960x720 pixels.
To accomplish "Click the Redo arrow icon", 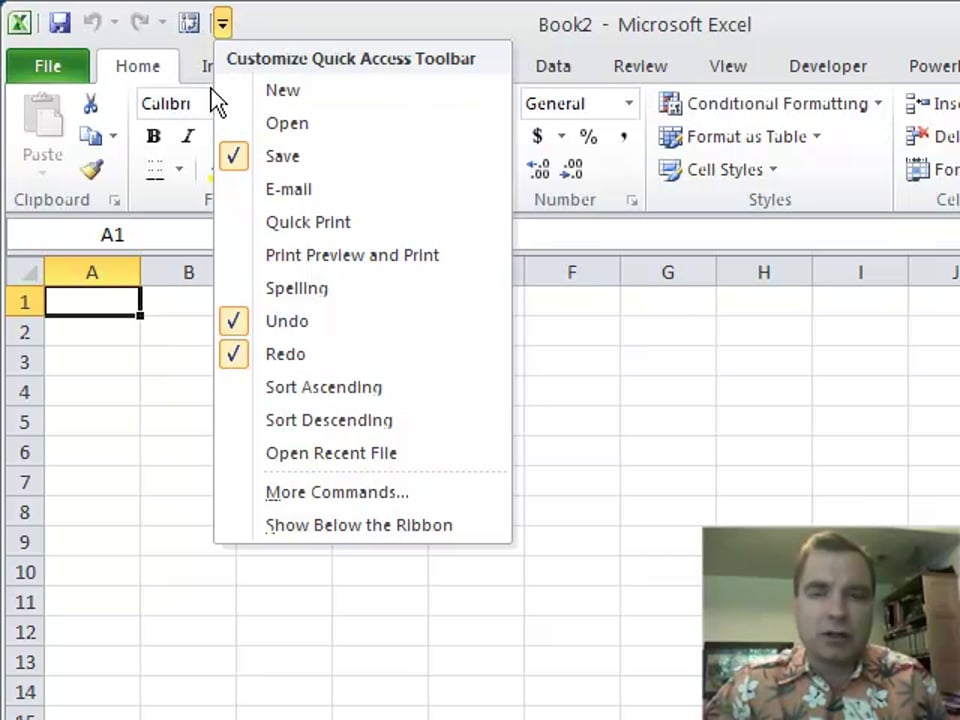I will coord(140,23).
